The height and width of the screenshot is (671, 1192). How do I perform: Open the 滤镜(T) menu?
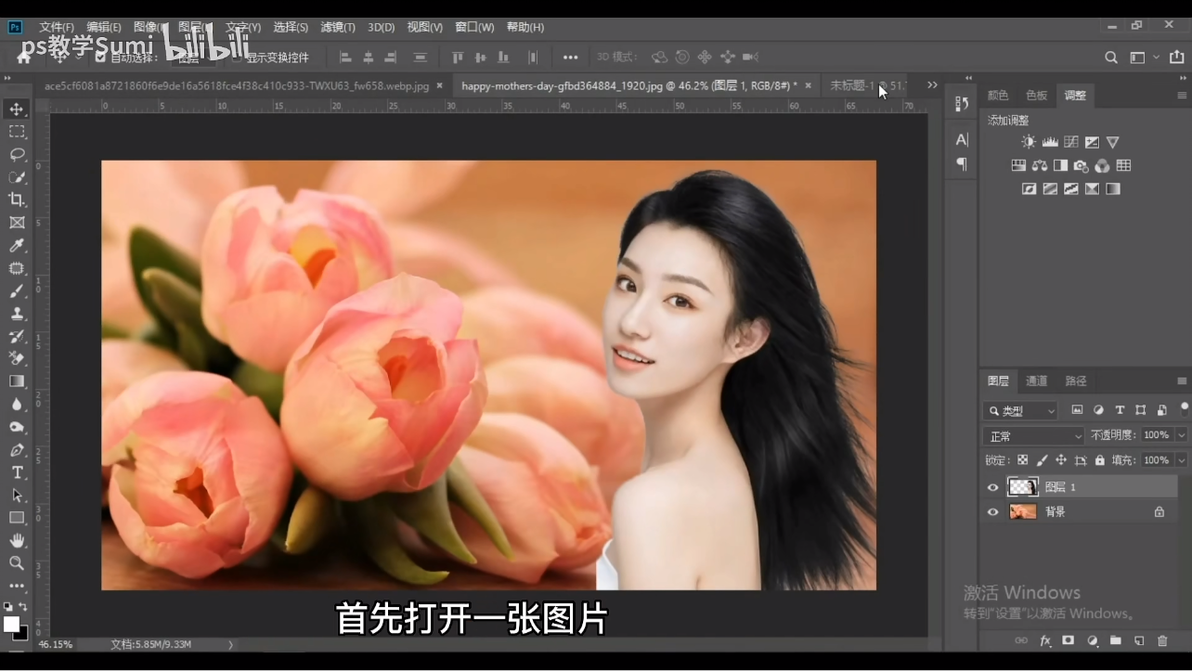338,27
